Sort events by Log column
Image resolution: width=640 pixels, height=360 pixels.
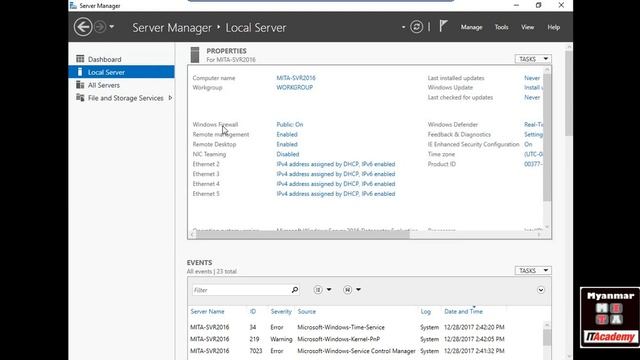(x=426, y=311)
